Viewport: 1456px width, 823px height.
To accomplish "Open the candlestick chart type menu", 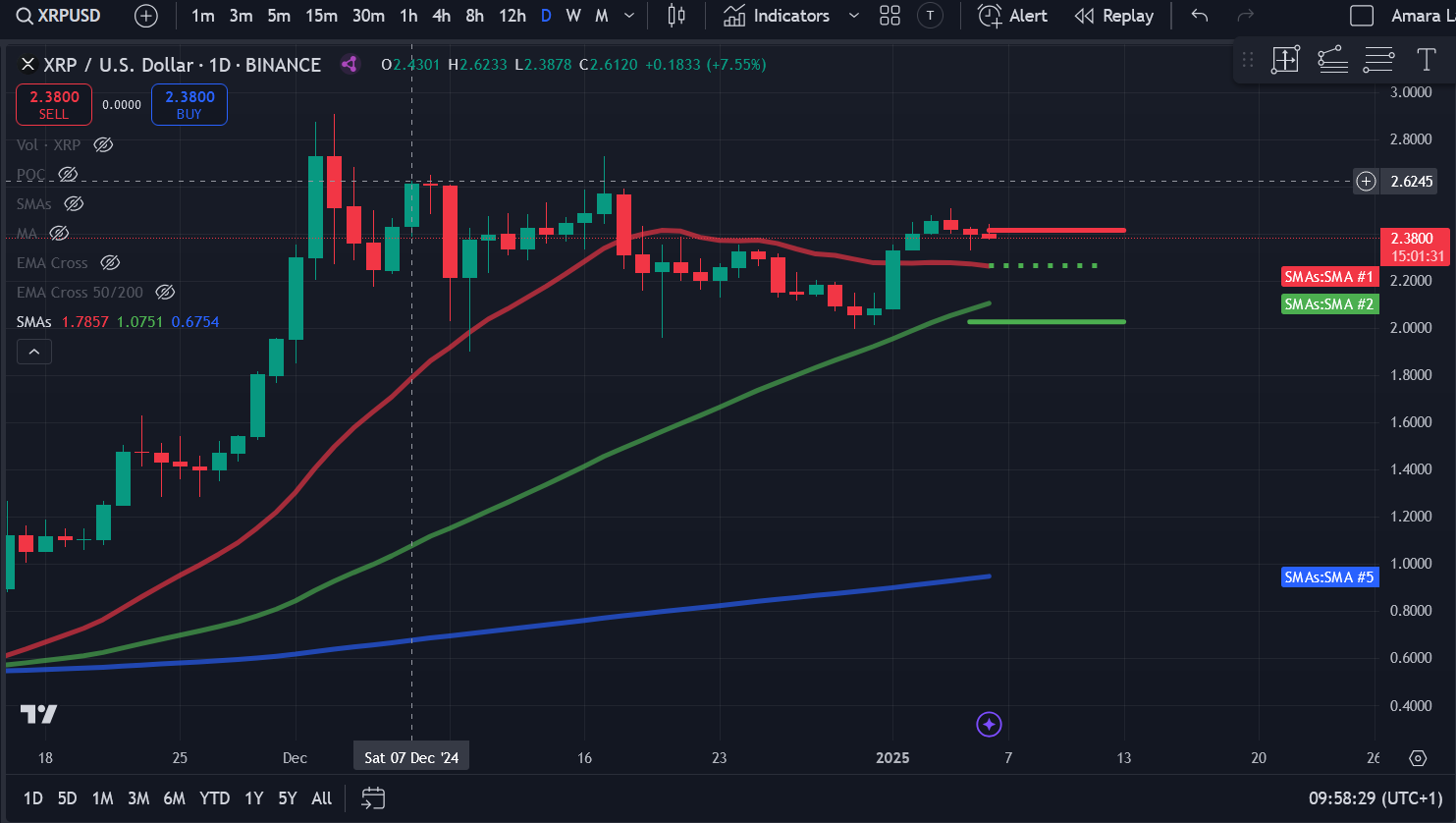I will (x=676, y=16).
